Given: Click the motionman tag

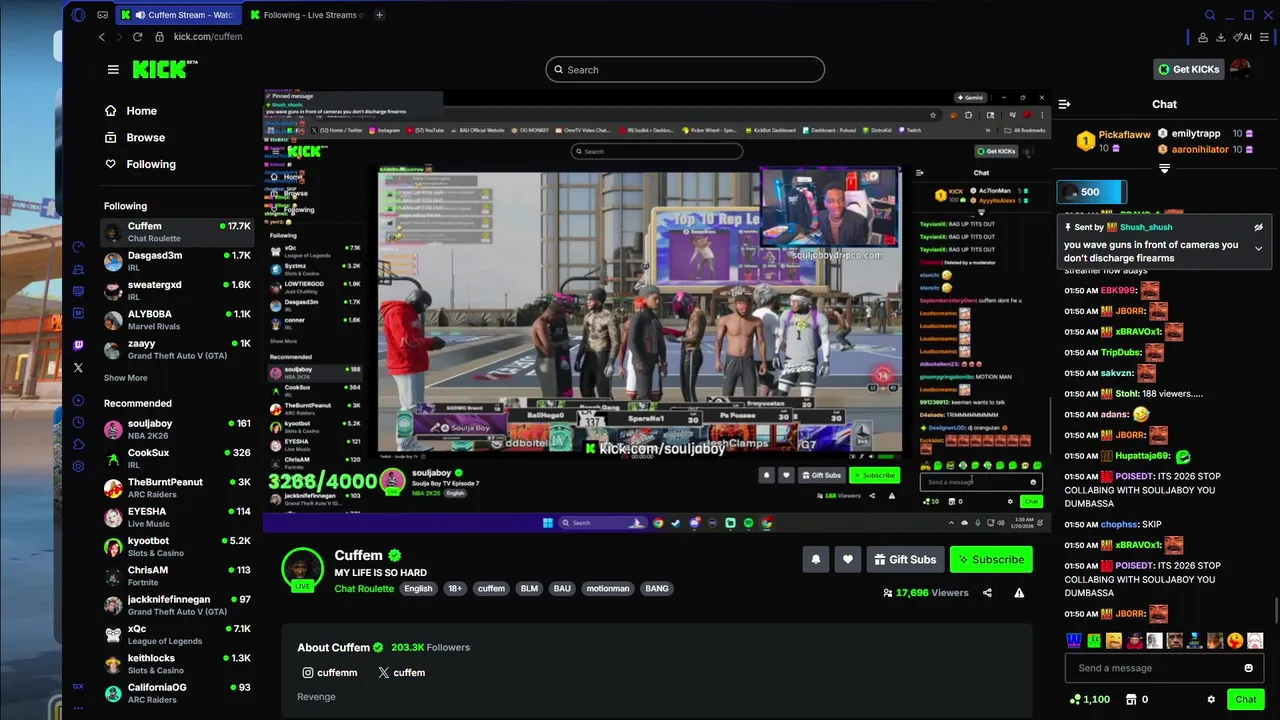Looking at the screenshot, I should [608, 589].
